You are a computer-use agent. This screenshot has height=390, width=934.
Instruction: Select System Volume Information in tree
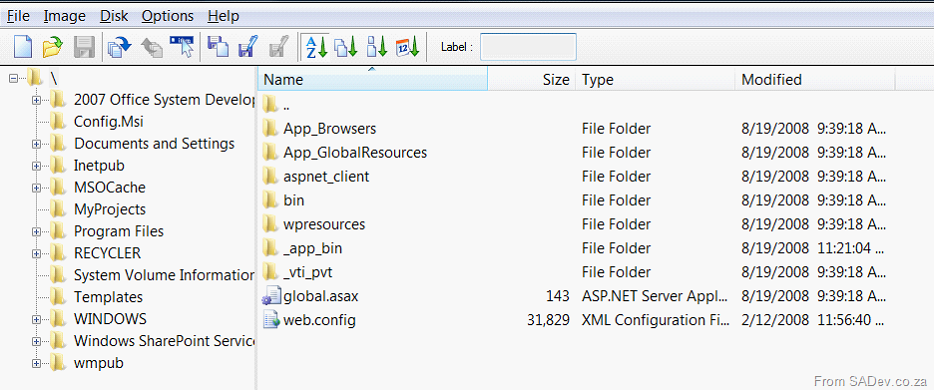point(164,275)
